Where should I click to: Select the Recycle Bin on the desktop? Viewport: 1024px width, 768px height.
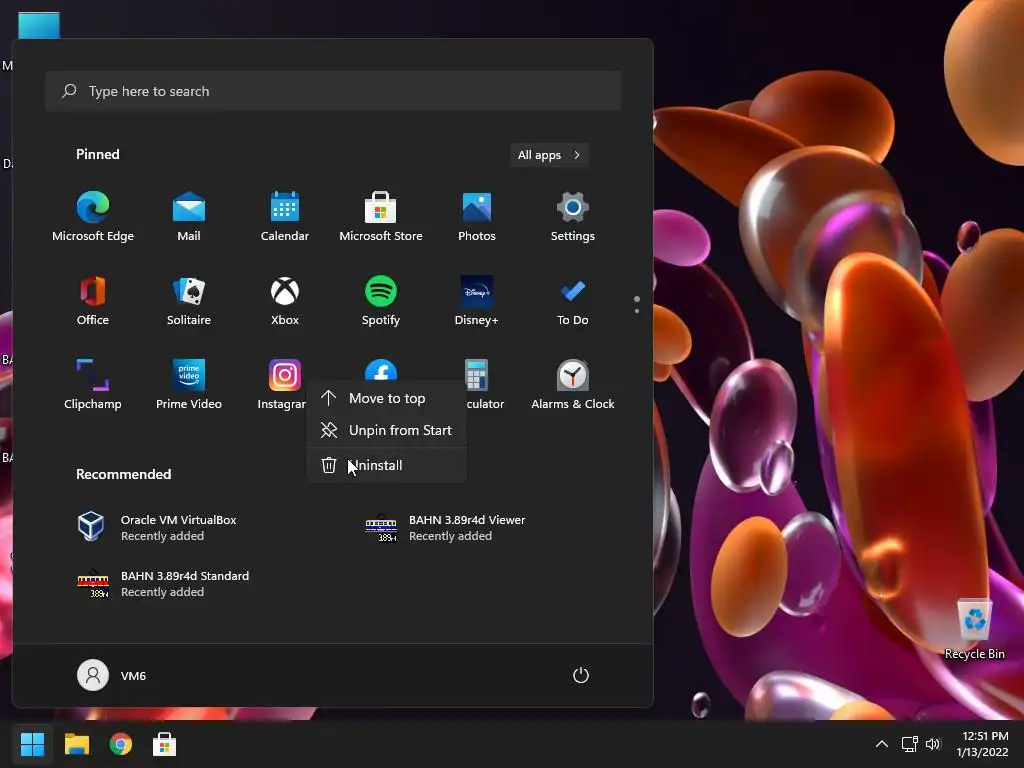tap(974, 629)
